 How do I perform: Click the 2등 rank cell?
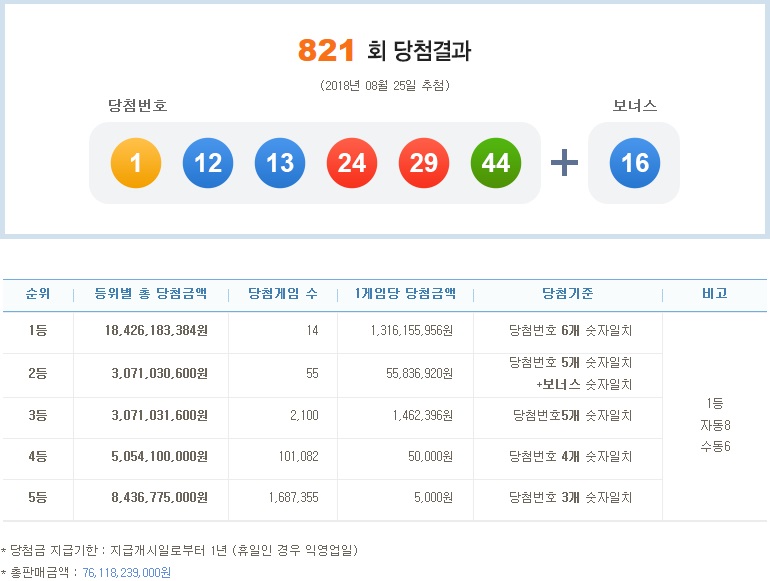pos(38,373)
